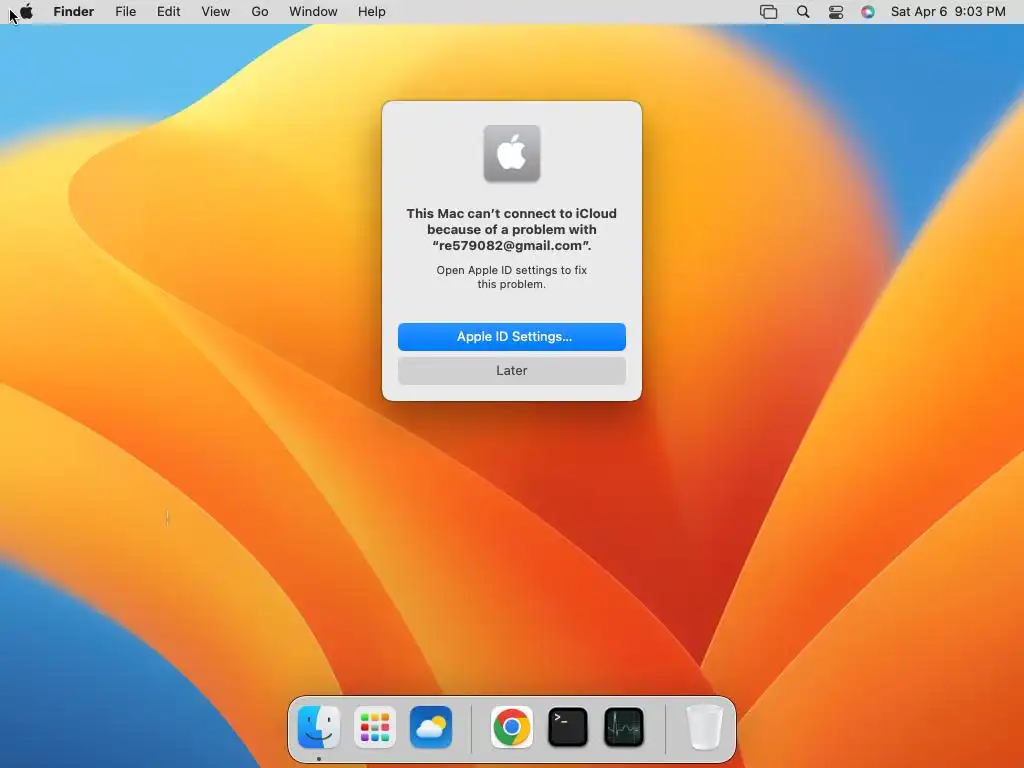Click the Stage Manager windows icon in menu bar
1024x768 pixels.
coord(769,12)
